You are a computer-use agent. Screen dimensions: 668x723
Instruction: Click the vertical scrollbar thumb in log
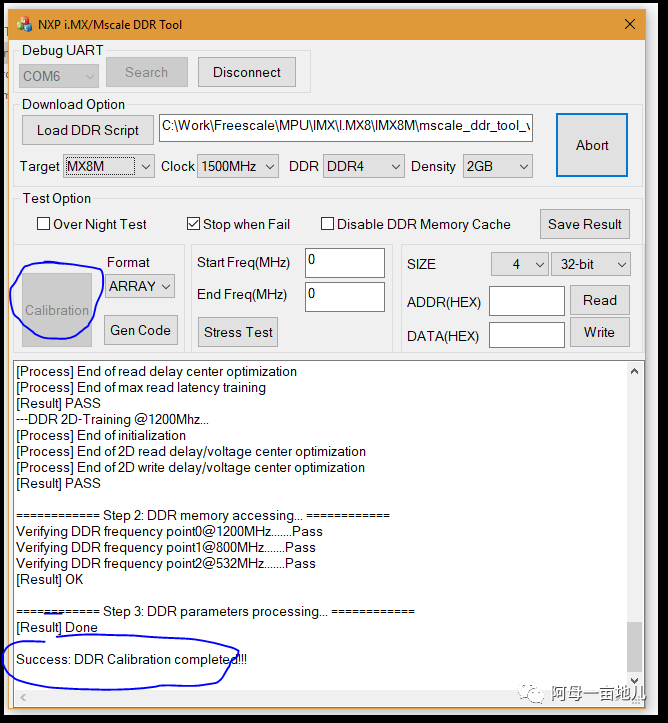click(634, 647)
